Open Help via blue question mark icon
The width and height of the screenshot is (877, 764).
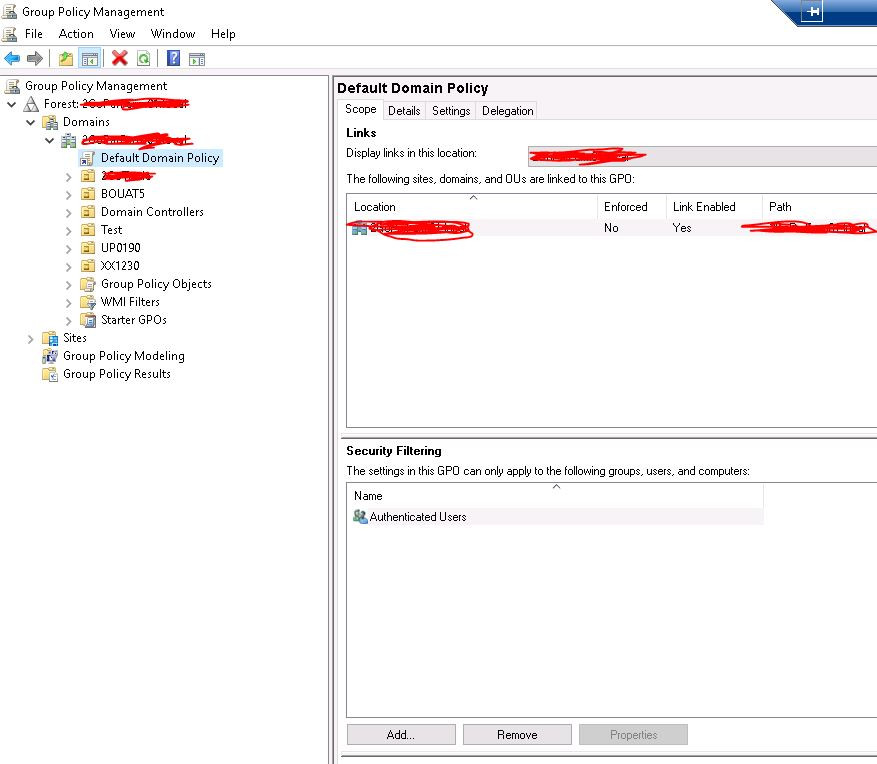173,58
